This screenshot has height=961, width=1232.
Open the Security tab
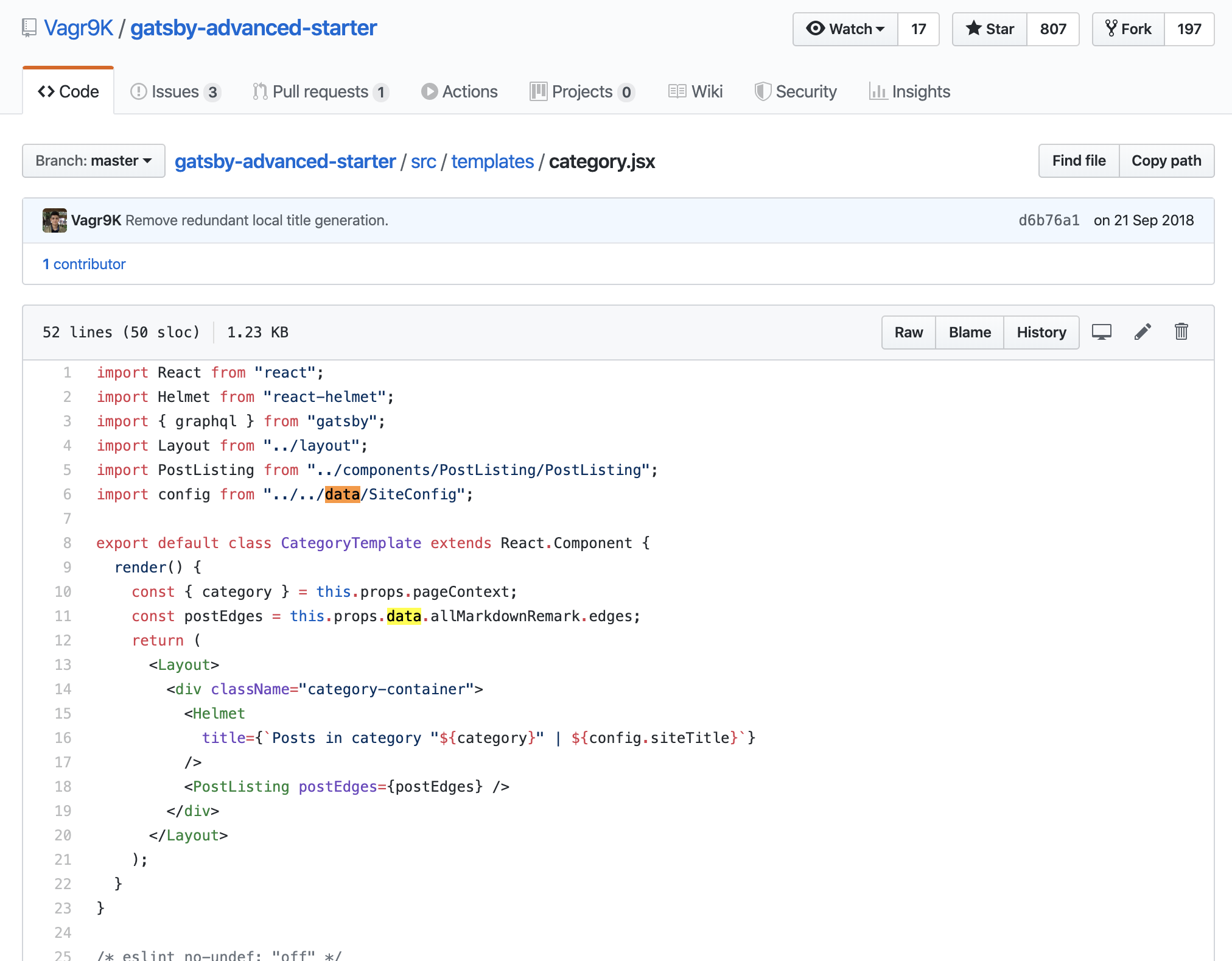click(796, 92)
